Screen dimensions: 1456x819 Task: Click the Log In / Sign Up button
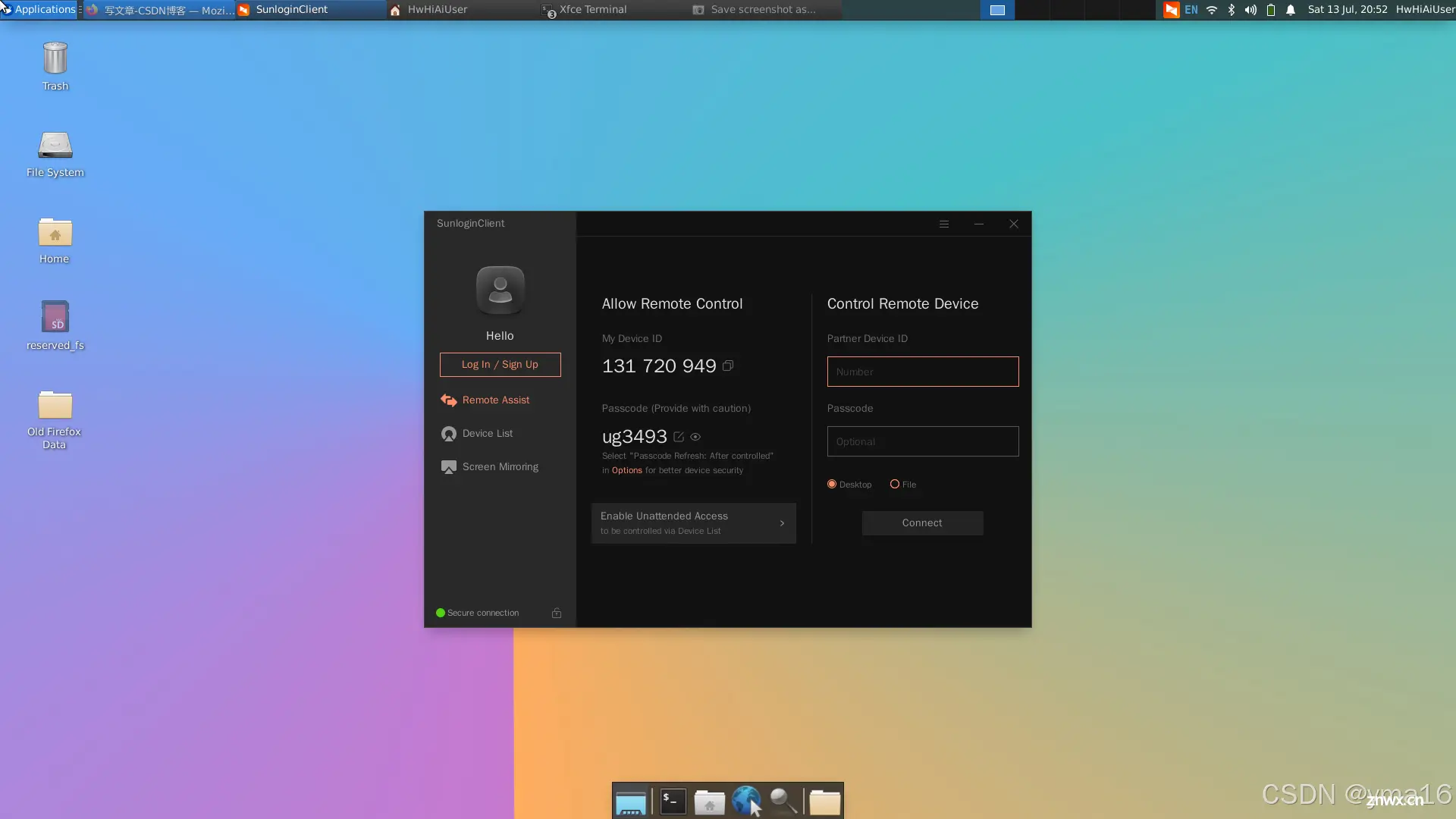[x=500, y=364]
